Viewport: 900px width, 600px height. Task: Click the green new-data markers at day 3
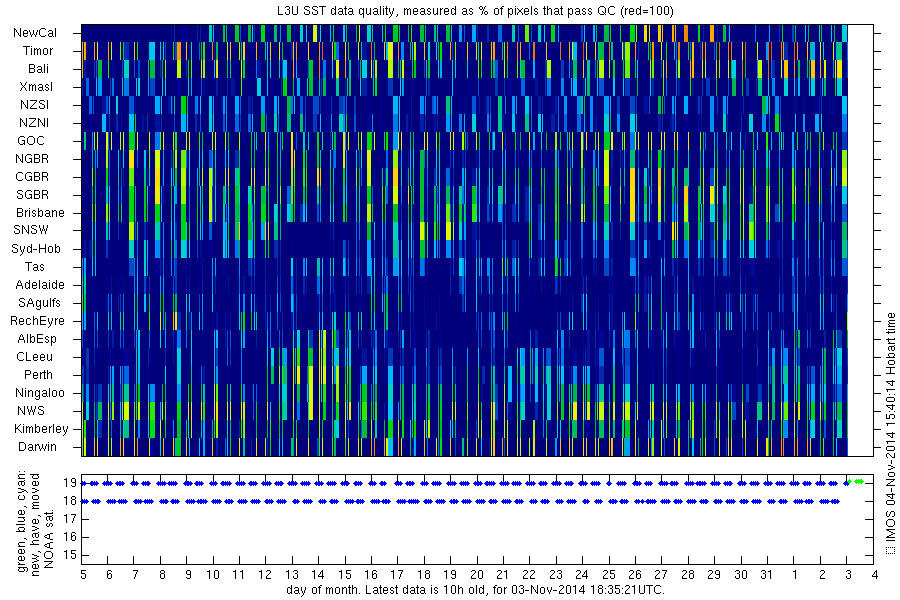(856, 481)
